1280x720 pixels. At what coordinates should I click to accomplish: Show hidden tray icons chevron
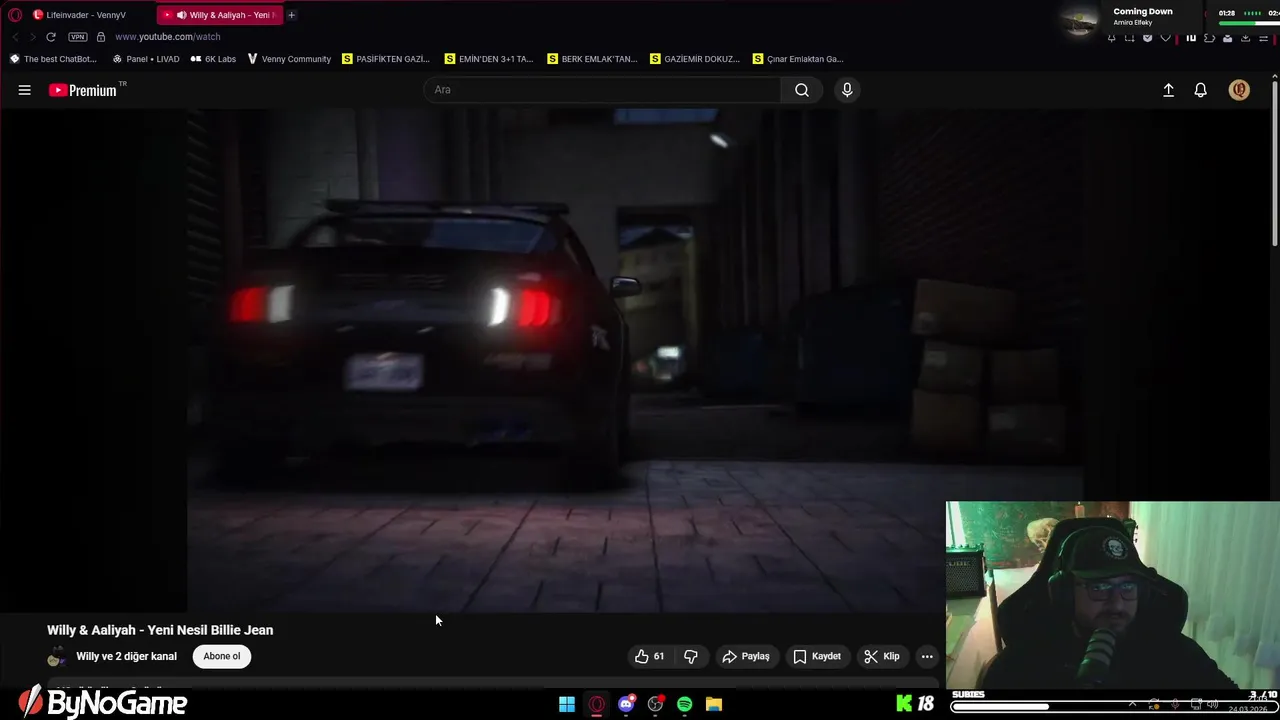[x=1132, y=704]
